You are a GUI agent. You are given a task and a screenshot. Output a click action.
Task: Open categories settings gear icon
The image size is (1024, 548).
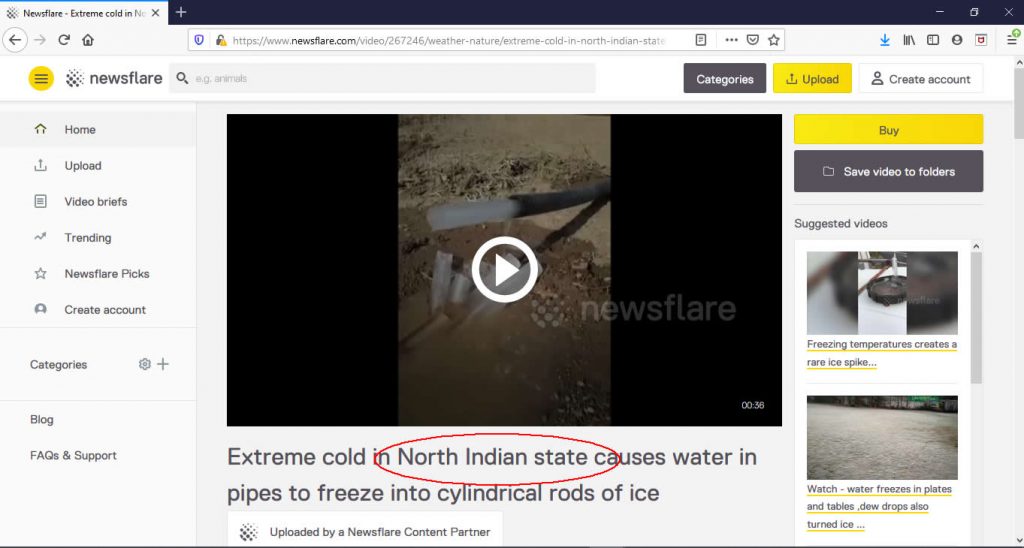(x=144, y=364)
